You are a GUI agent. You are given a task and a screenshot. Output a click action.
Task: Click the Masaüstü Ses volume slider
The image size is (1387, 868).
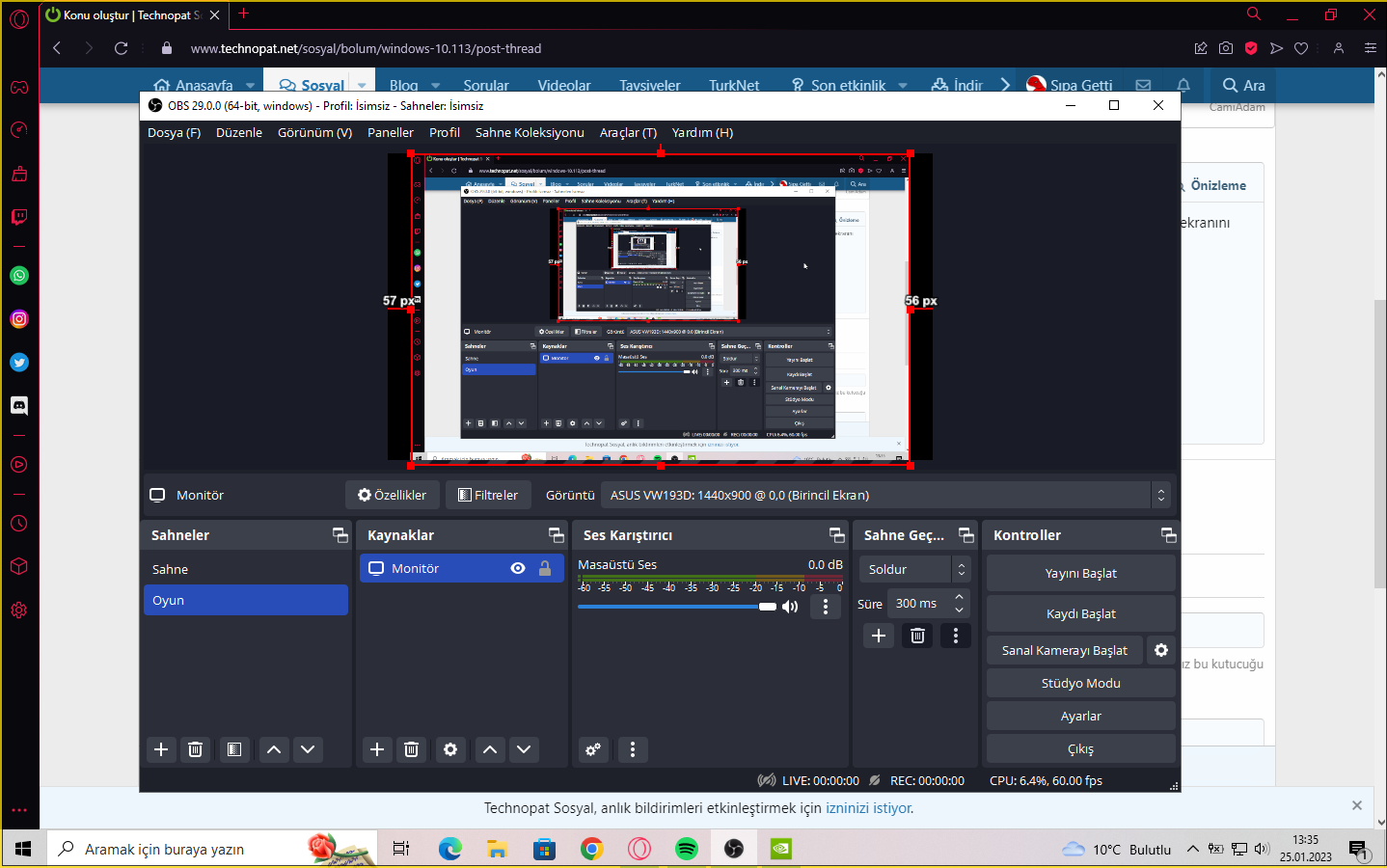coord(675,607)
